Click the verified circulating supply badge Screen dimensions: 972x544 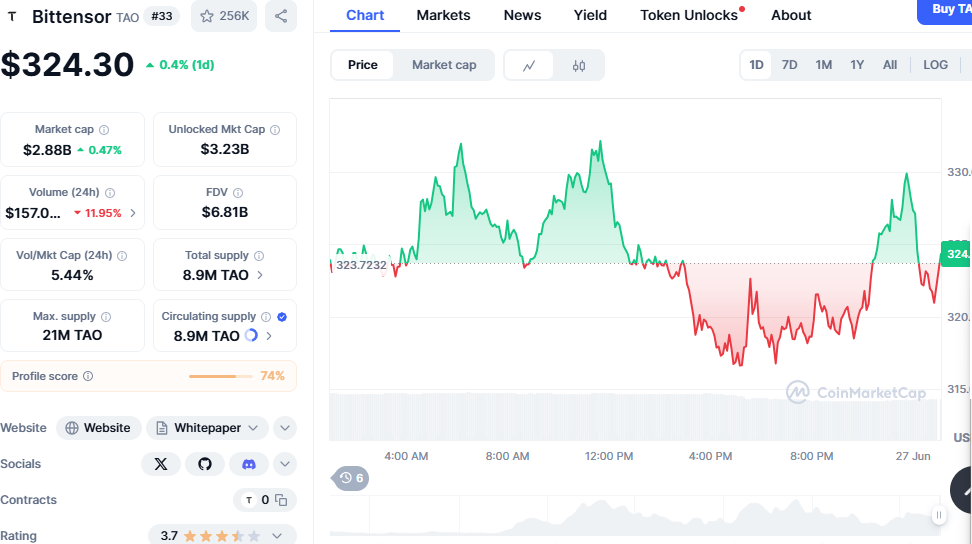282,317
